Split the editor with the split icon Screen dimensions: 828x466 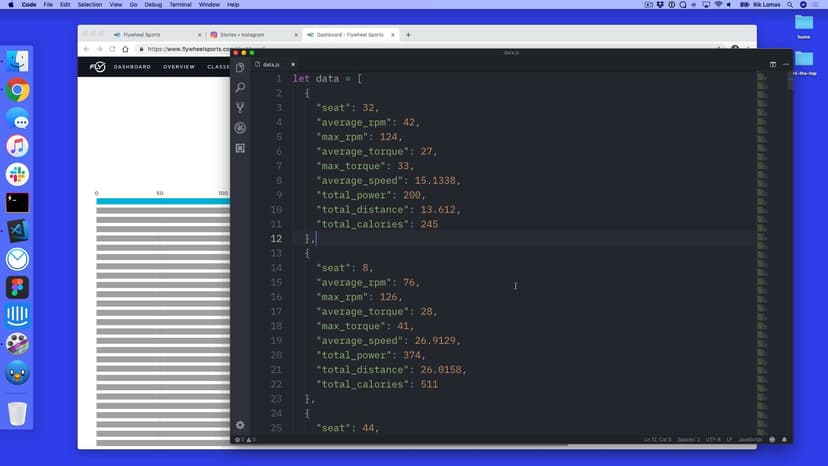point(772,64)
